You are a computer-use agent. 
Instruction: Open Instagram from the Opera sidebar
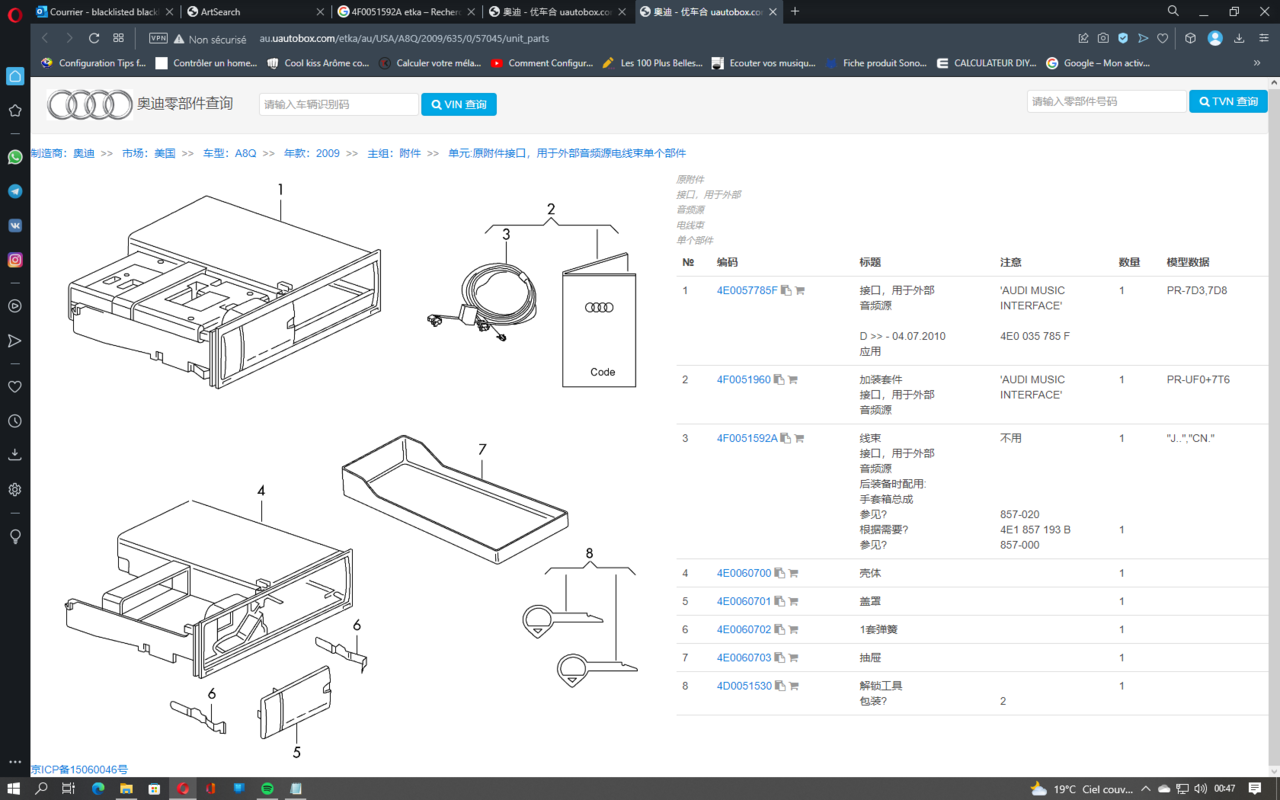(x=15, y=260)
